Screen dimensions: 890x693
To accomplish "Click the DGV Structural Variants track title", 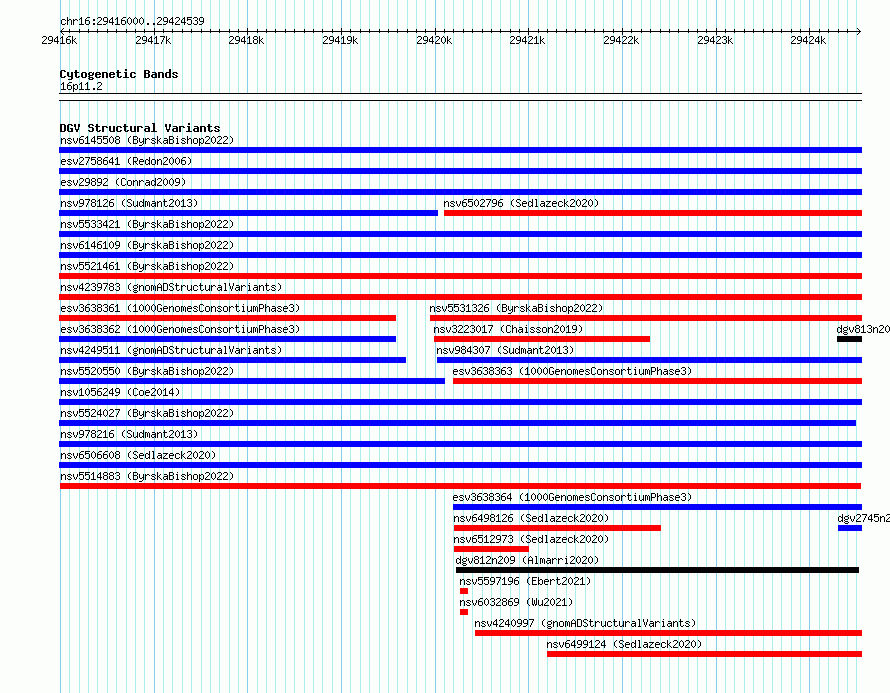I will (x=140, y=128).
